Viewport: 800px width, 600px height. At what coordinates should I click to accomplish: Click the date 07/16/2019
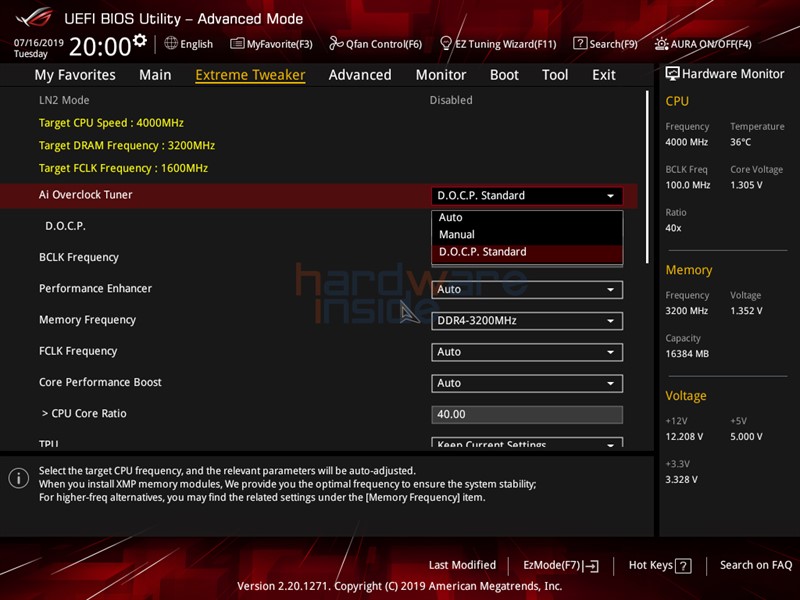click(x=39, y=43)
